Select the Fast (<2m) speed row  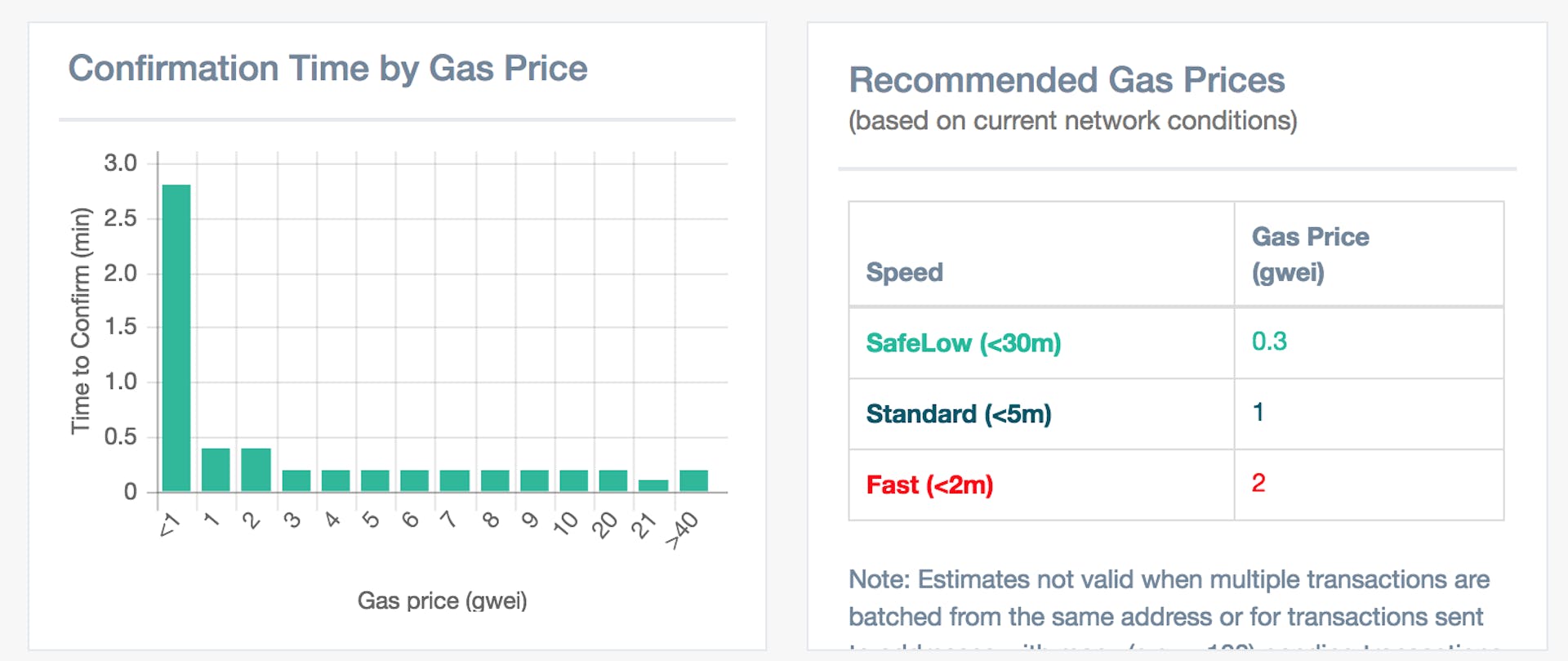[x=929, y=485]
